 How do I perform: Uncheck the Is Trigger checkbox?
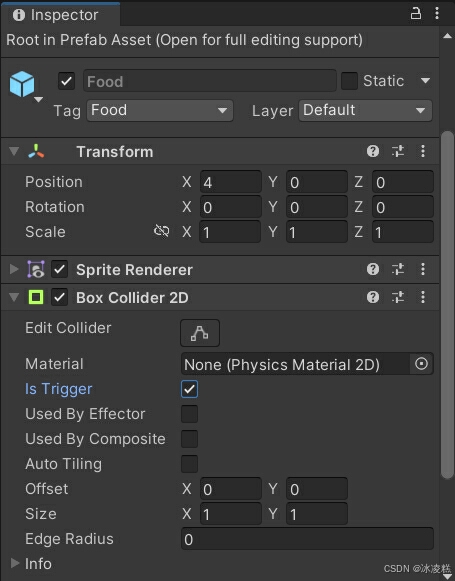click(189, 389)
